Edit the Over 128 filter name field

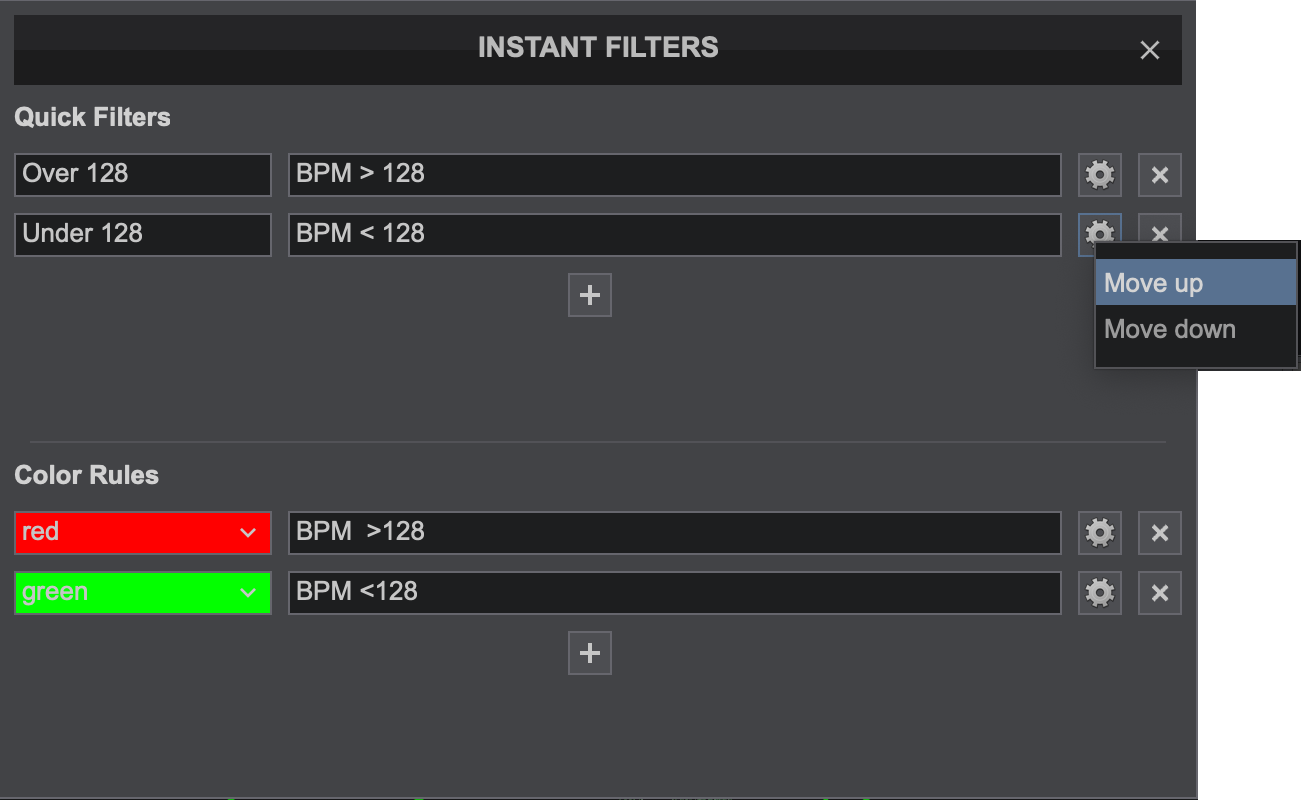pyautogui.click(x=143, y=175)
